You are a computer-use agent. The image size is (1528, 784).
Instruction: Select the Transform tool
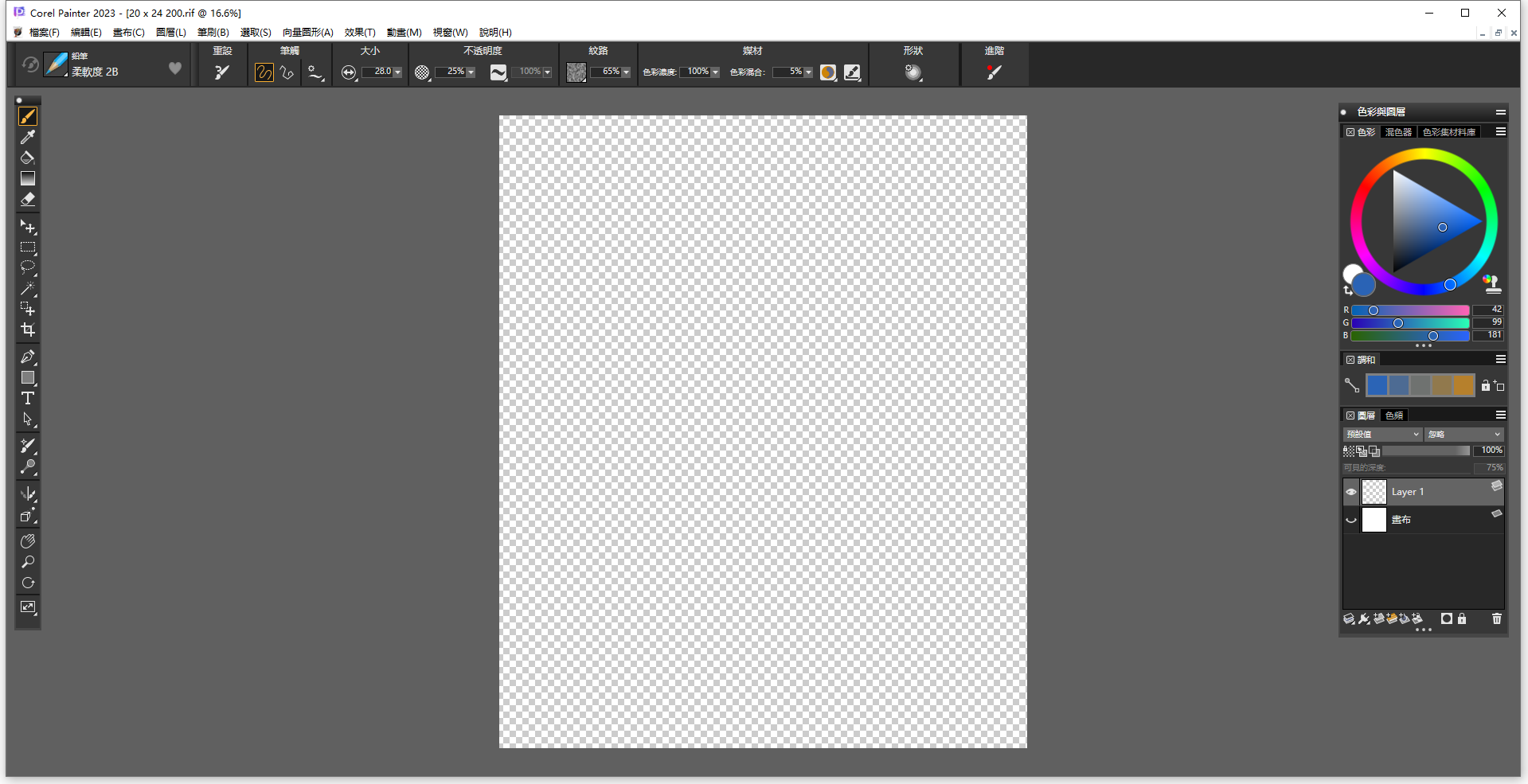pyautogui.click(x=28, y=309)
